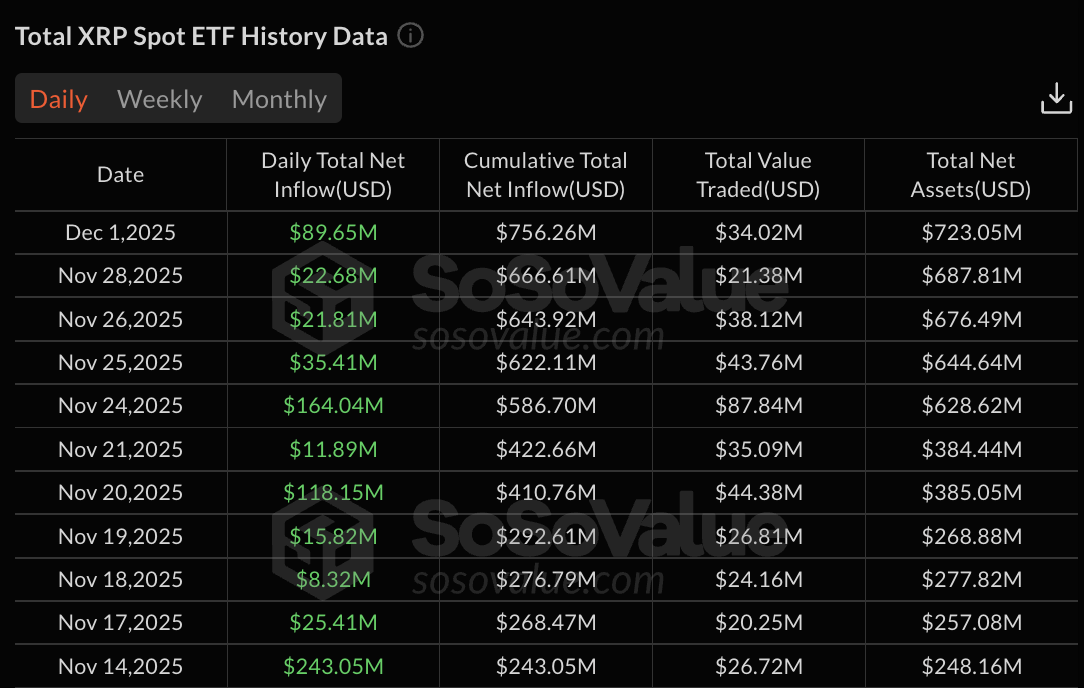1084x688 pixels.
Task: Click the $586.70M cumulative inflow cell
Action: [x=545, y=405]
